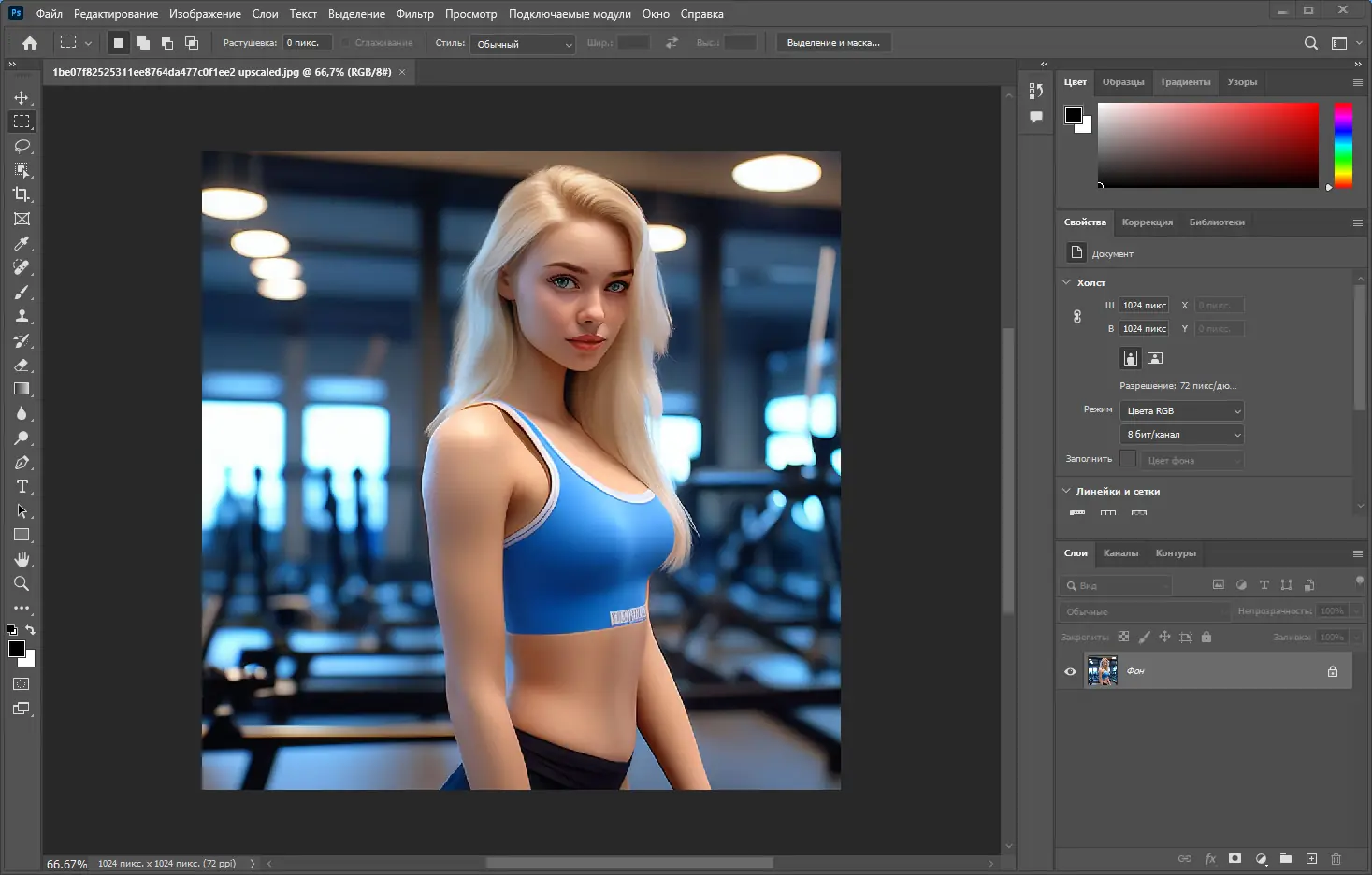
Task: Delete layer using trash icon
Action: coord(1336,858)
